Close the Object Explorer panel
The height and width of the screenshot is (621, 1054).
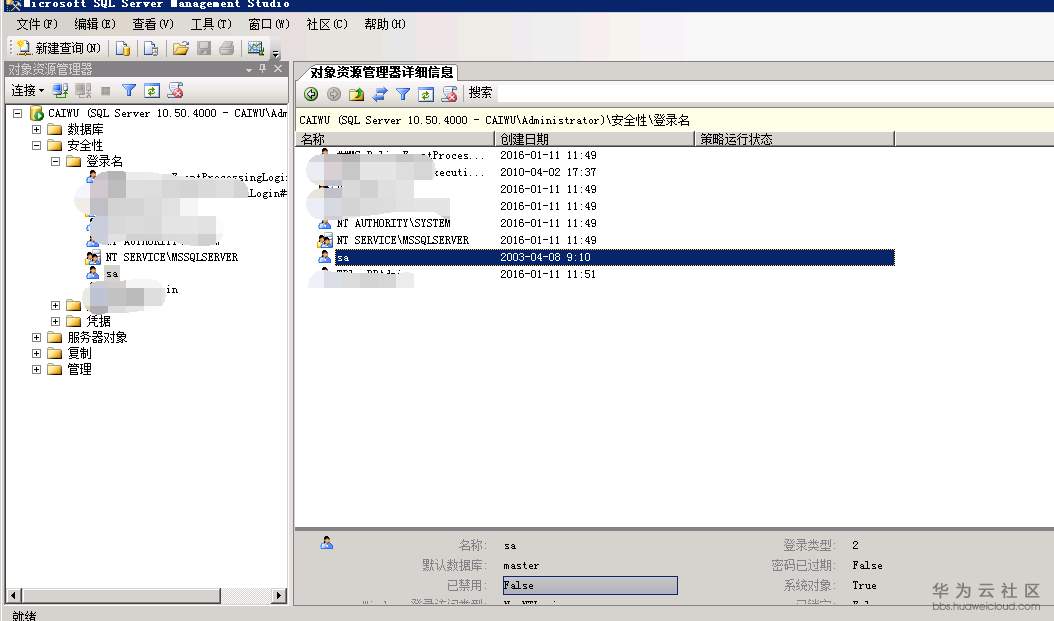click(278, 69)
